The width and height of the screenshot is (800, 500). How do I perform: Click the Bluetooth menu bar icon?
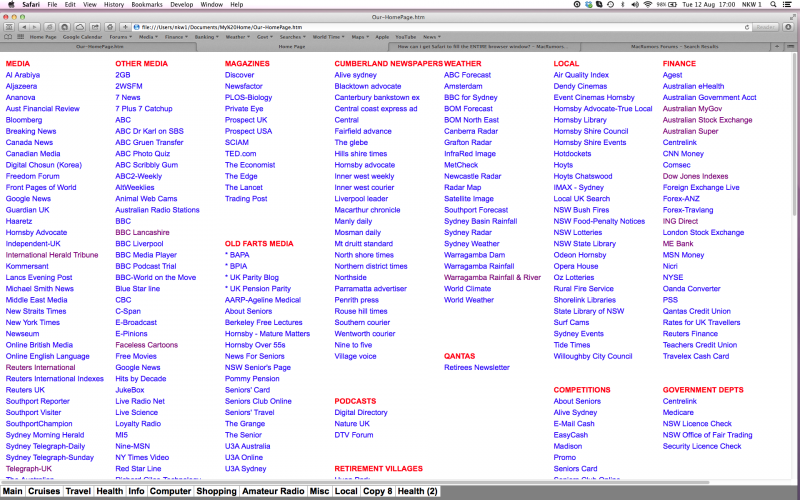pos(622,5)
